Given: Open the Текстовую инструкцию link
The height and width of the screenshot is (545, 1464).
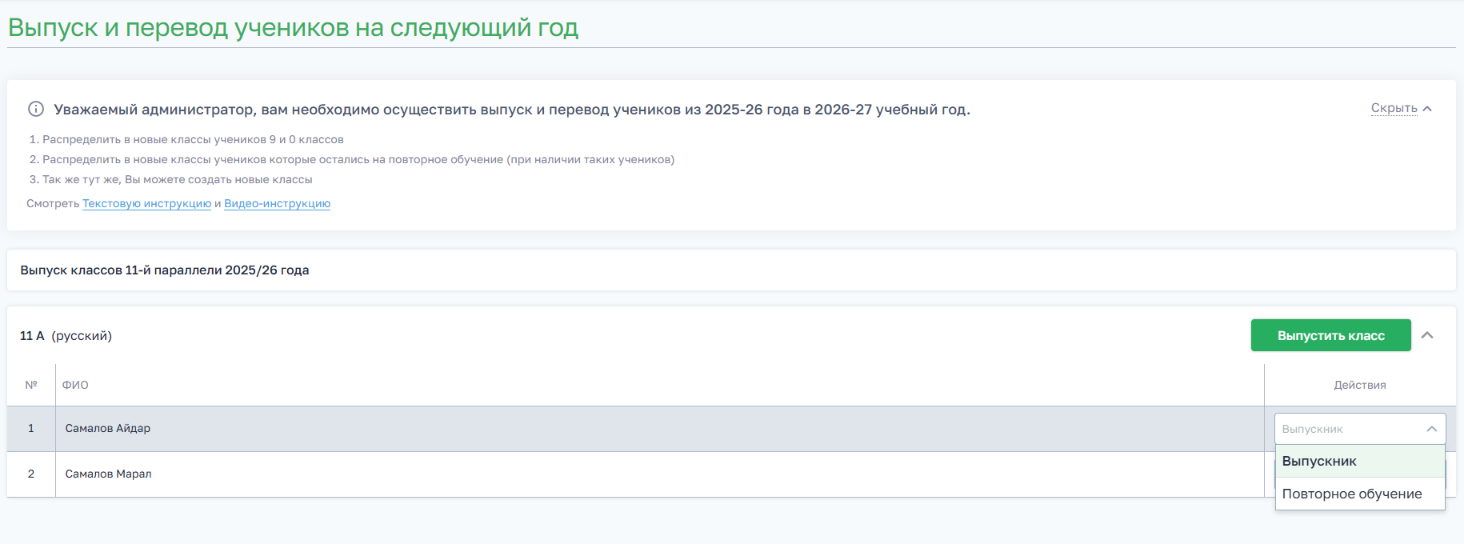Looking at the screenshot, I should coord(147,203).
